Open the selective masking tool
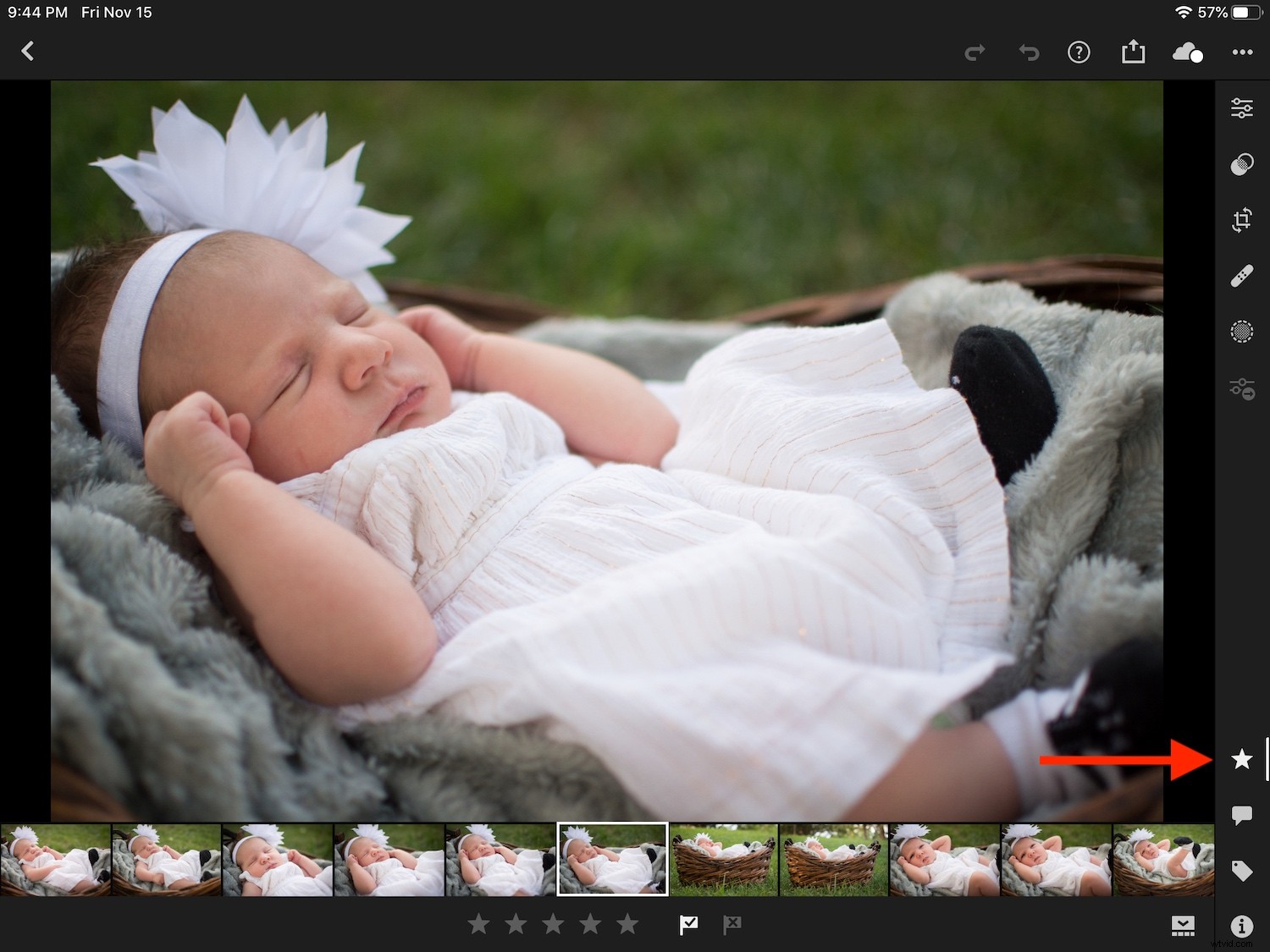 pos(1242,331)
